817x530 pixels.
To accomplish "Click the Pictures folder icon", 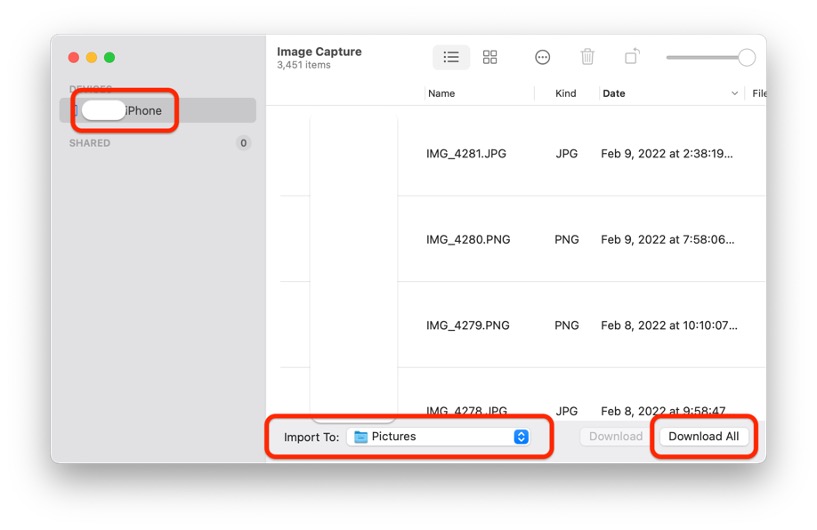I will [361, 437].
